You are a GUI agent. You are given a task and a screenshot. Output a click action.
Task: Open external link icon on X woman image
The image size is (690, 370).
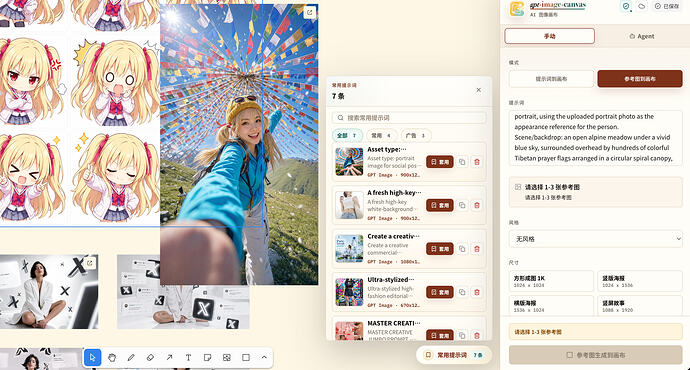(90, 263)
